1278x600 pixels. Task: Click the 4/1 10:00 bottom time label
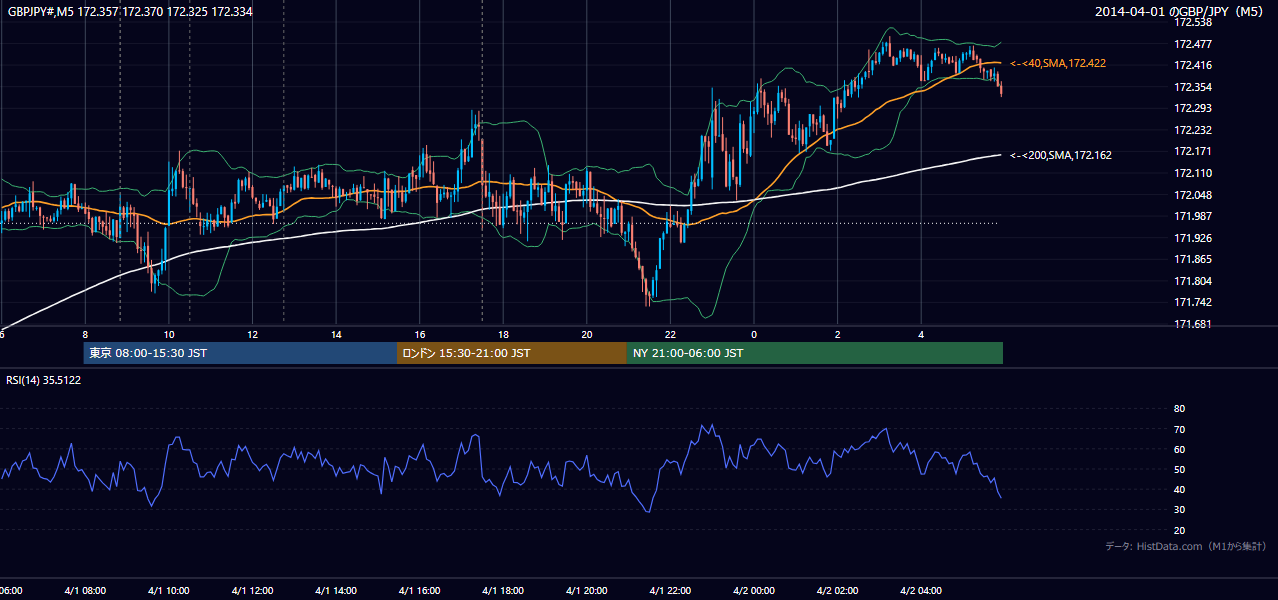[168, 591]
